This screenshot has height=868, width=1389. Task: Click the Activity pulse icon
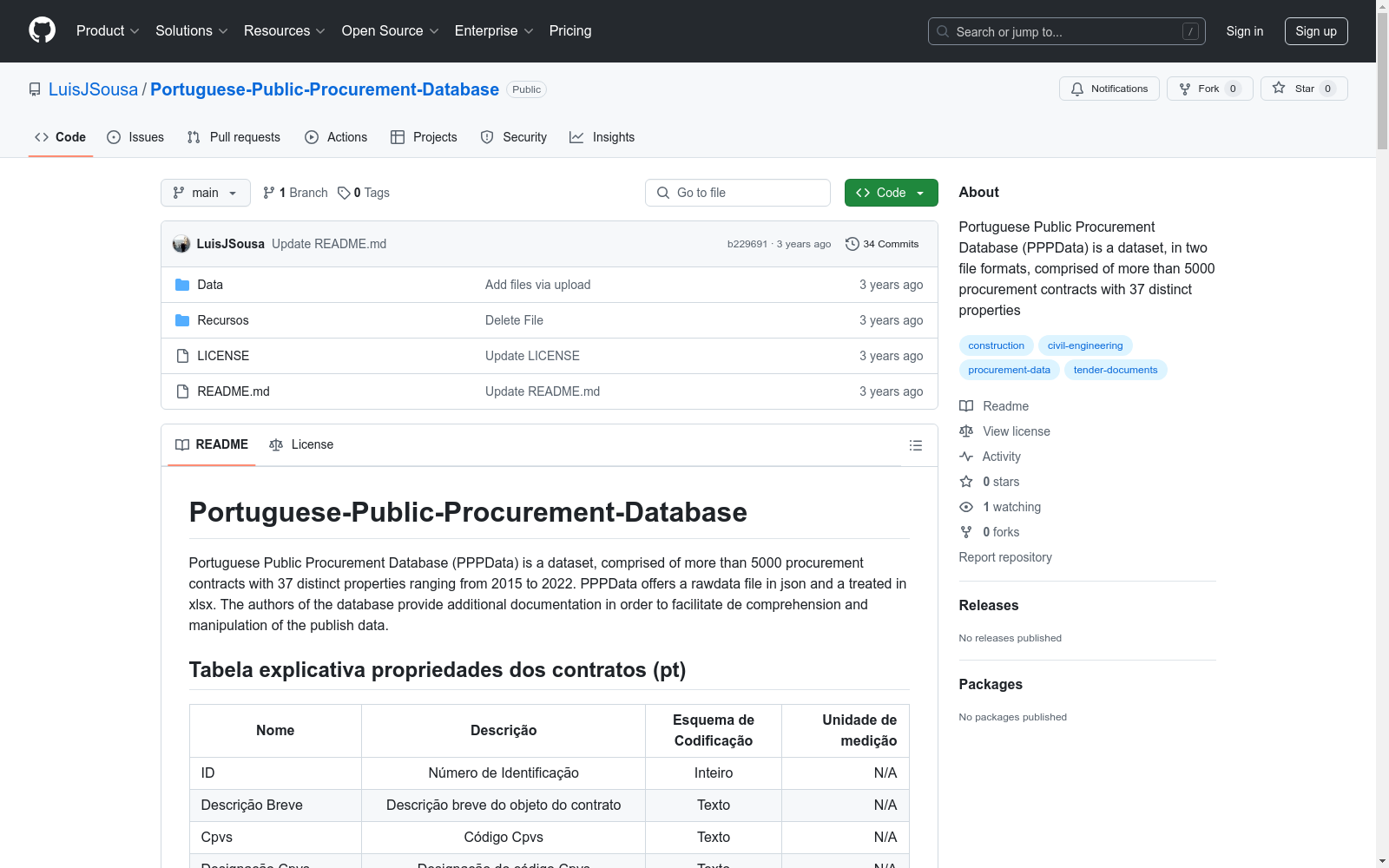click(966, 457)
